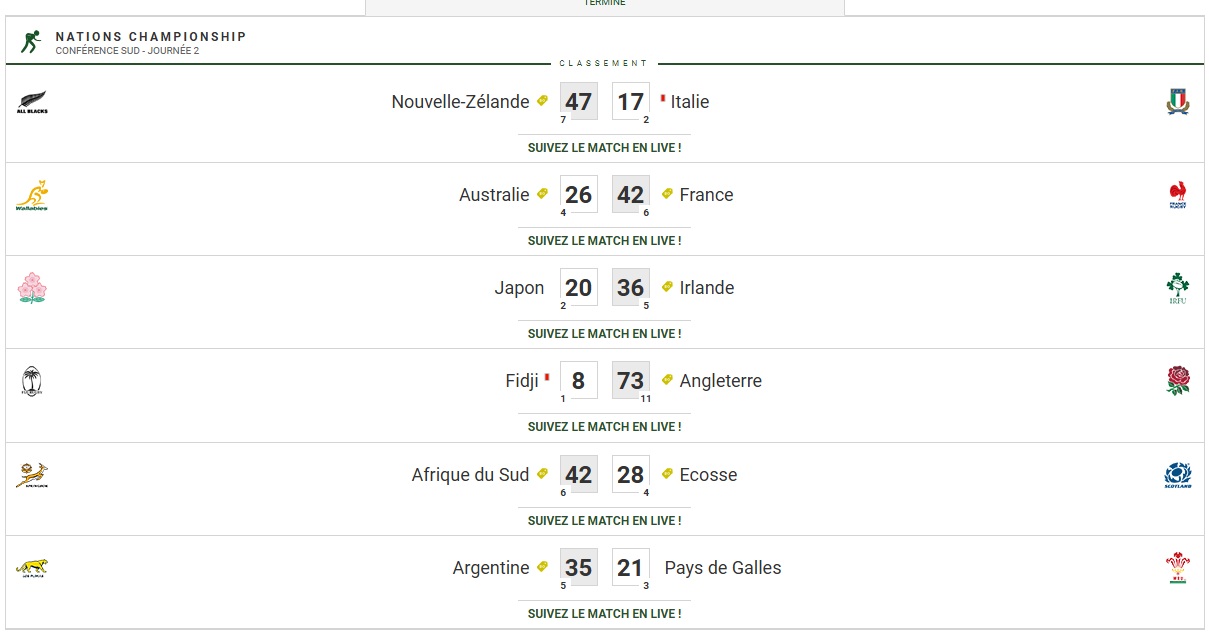Click the Italy rugby federation crest

[1178, 101]
